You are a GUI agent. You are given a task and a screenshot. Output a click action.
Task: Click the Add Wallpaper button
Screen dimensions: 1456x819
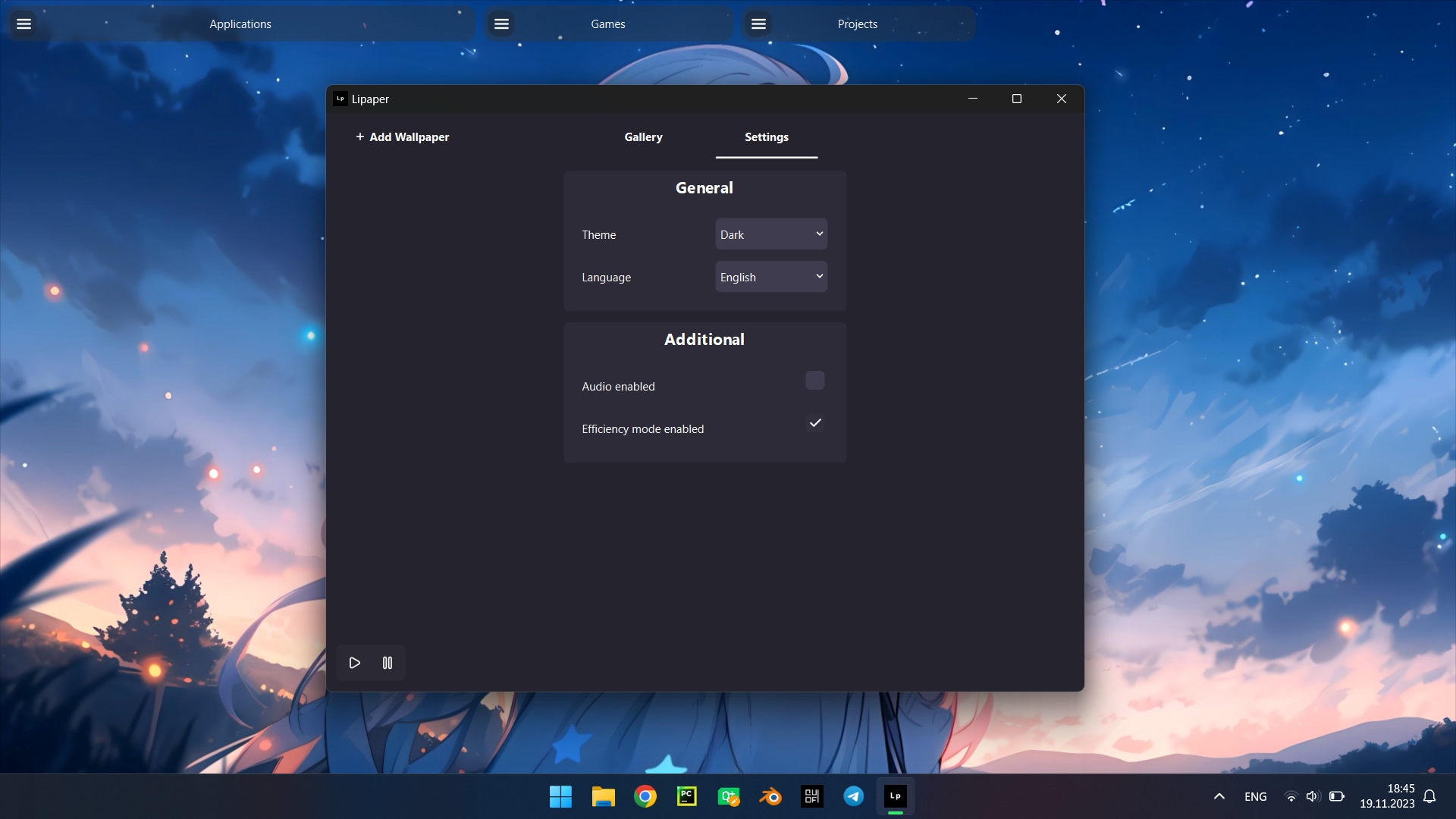[403, 137]
